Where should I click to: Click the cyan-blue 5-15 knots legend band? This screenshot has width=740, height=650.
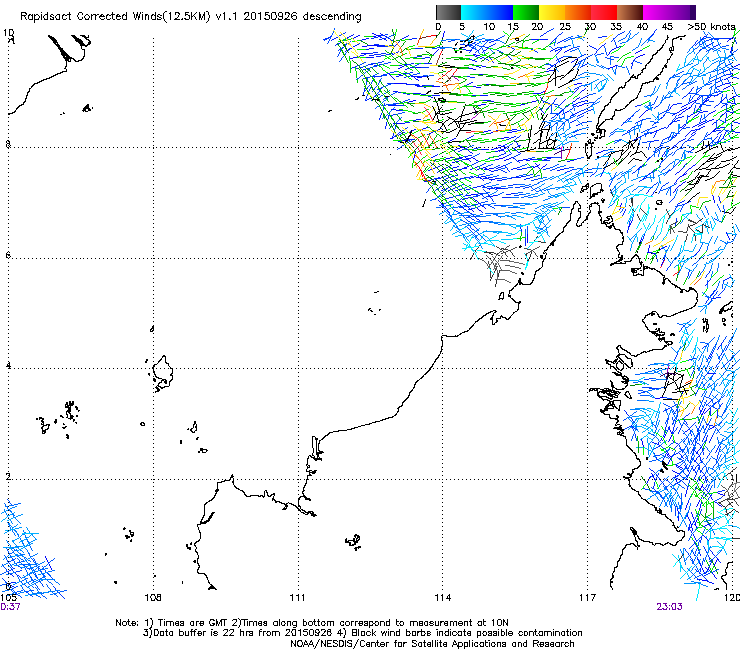pos(487,12)
